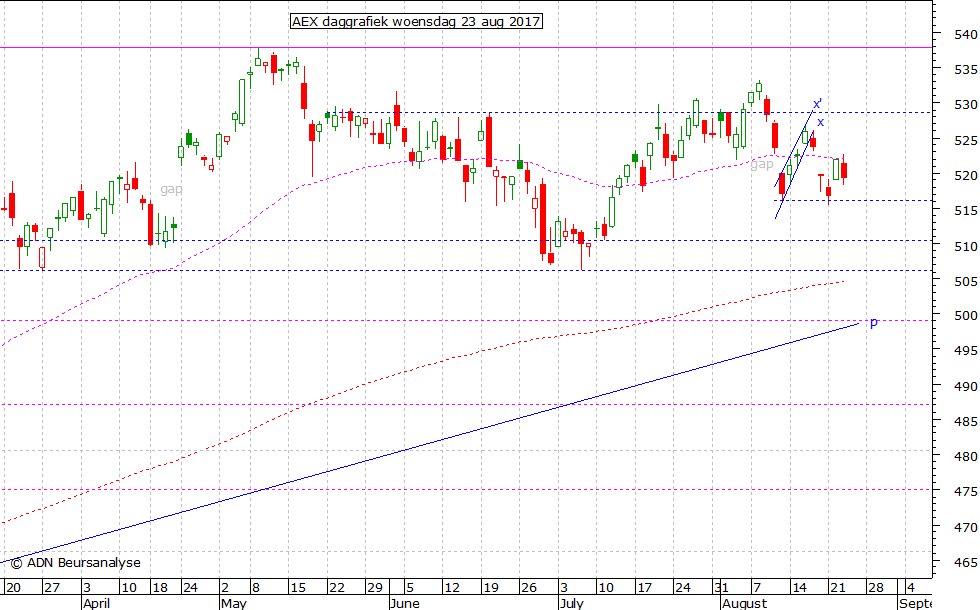Click date label '24' before May
Viewport: 980px width, 610px height.
point(190,588)
